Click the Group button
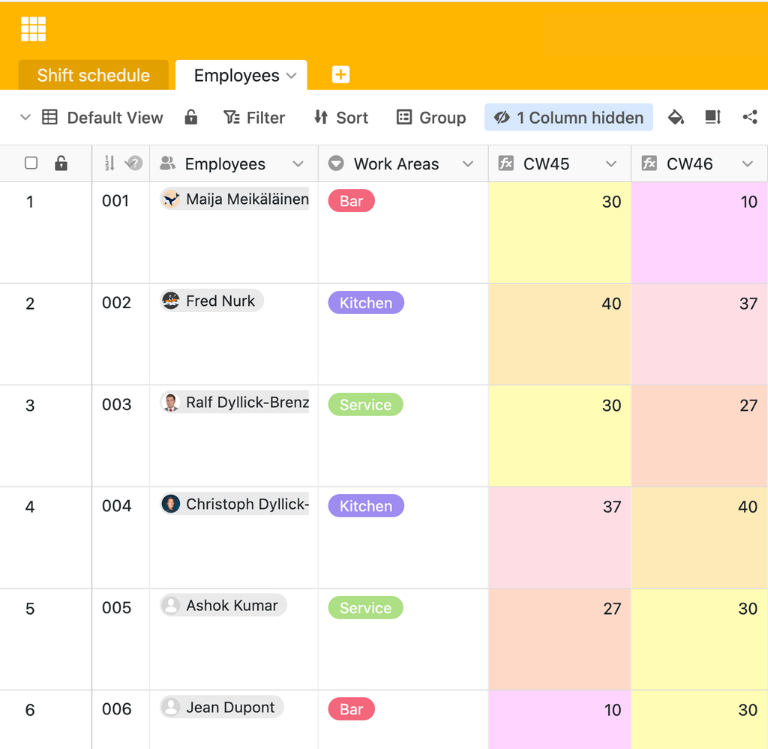The image size is (768, 749). tap(431, 118)
